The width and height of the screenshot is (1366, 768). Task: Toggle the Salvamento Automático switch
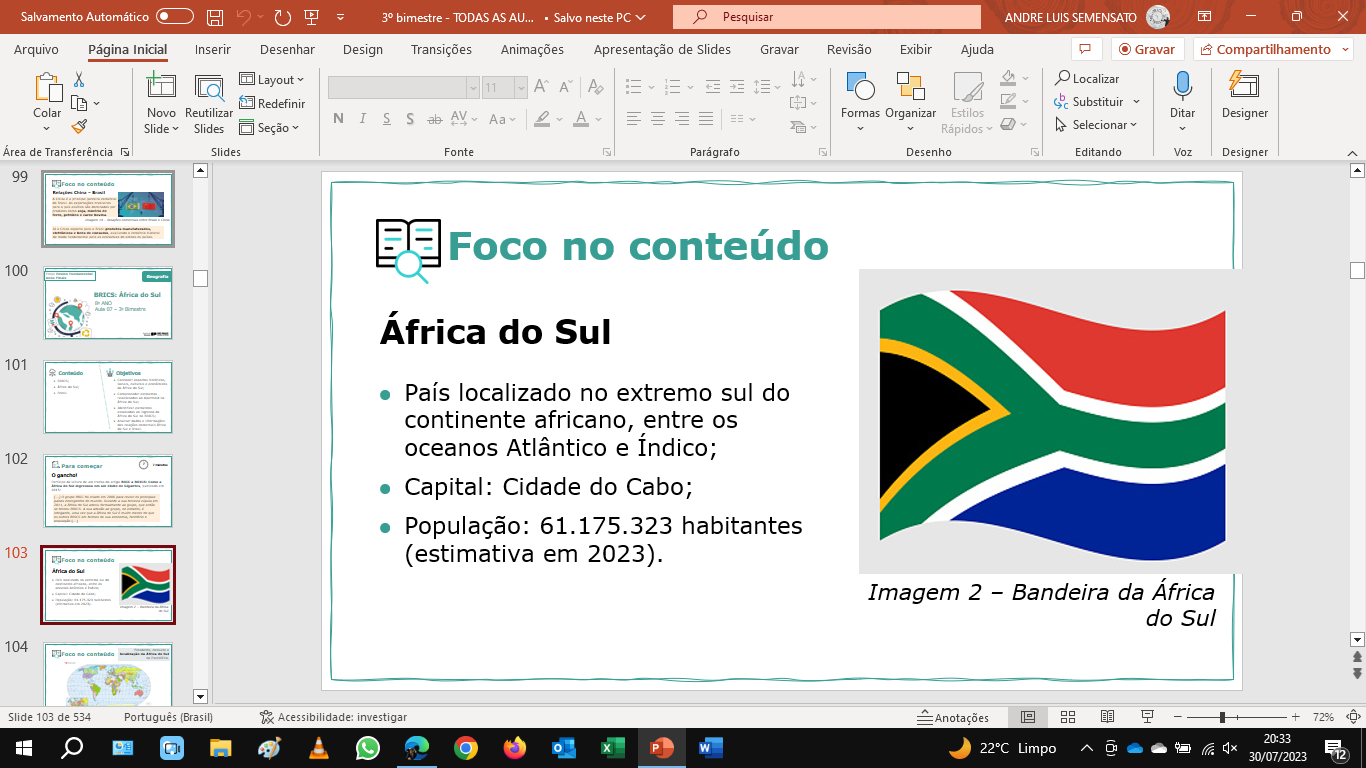point(175,17)
